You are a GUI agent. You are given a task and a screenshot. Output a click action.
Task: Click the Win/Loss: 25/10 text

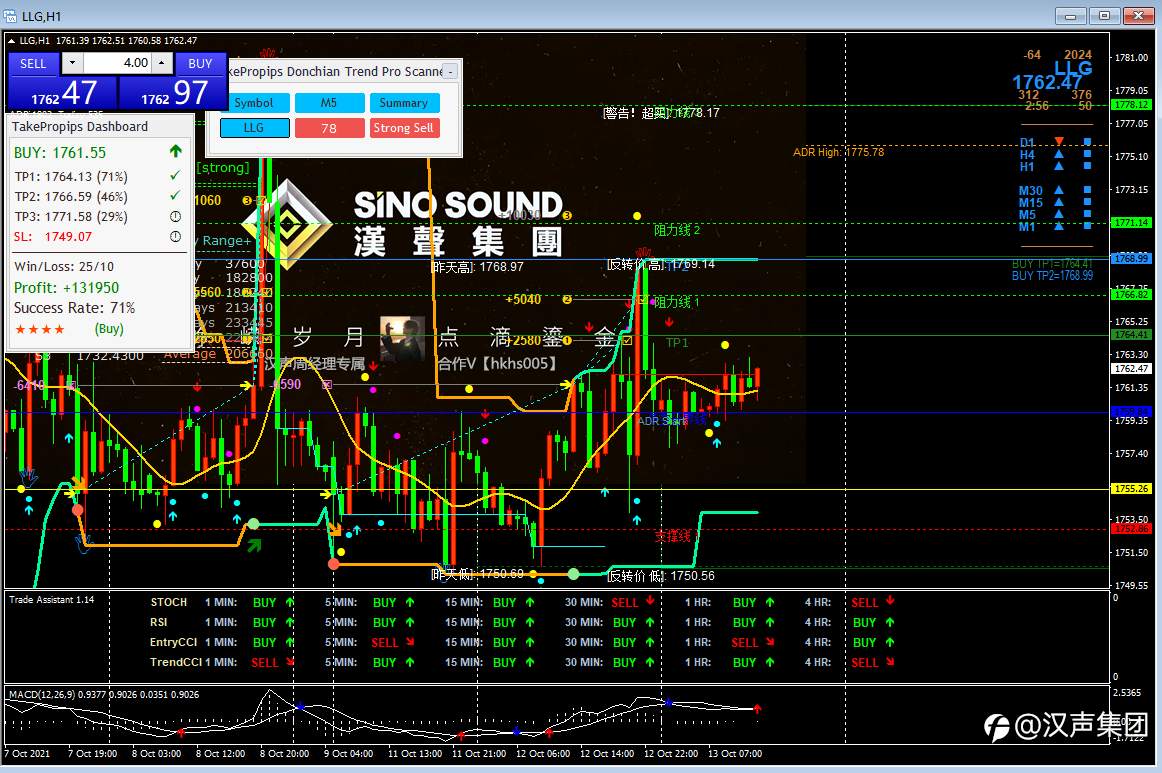coord(64,266)
